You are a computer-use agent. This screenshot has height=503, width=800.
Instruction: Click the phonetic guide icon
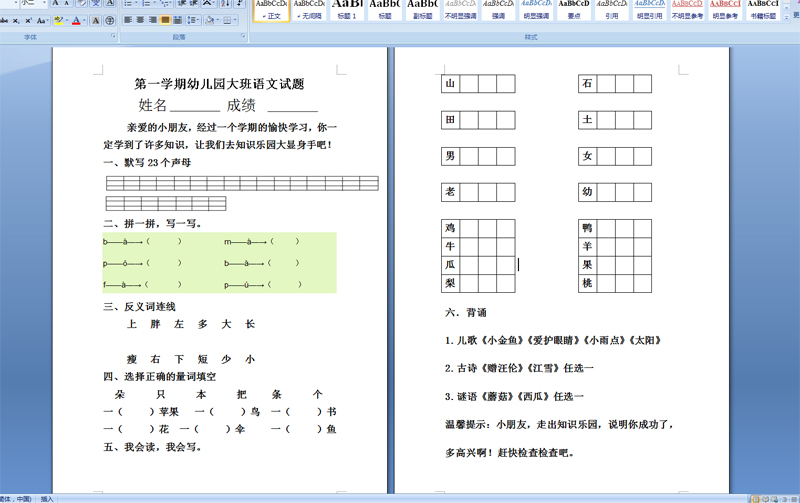(96, 3)
